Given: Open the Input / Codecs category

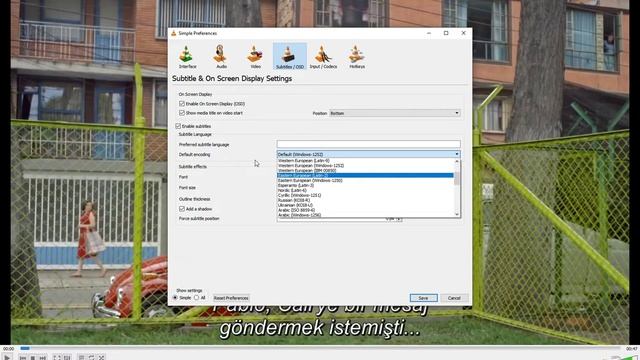Looking at the screenshot, I should click(x=323, y=56).
